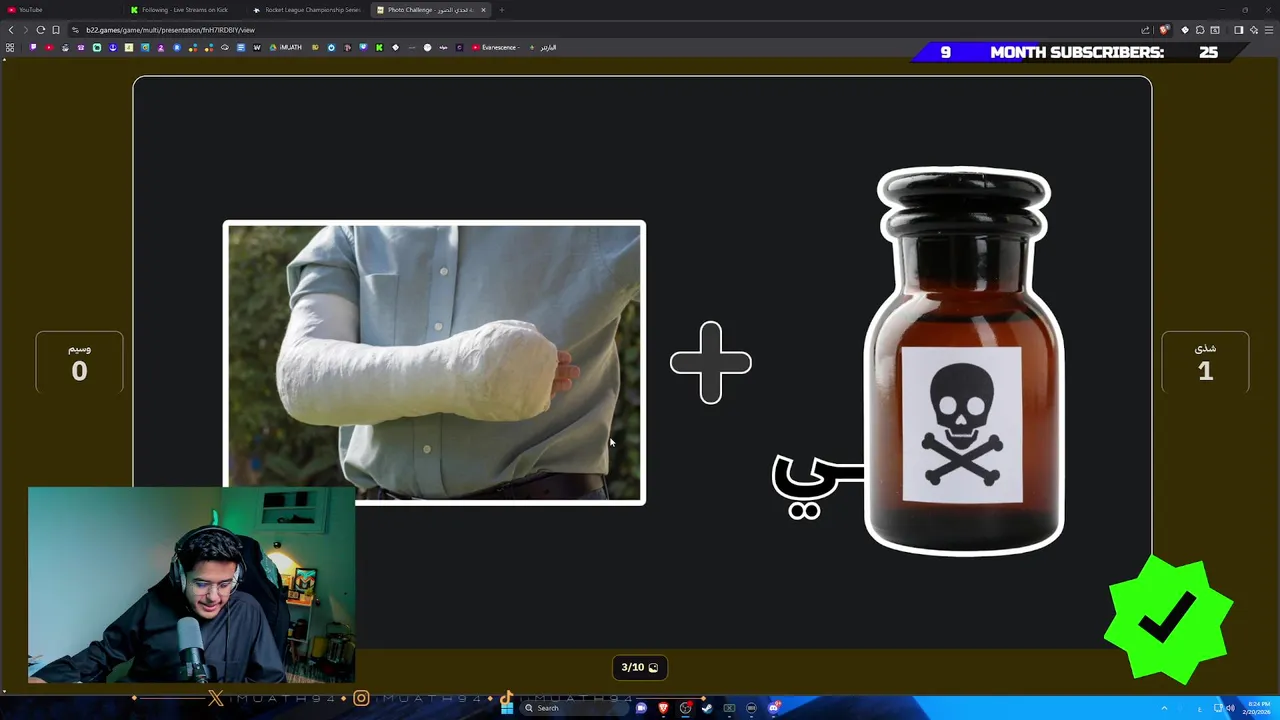Reload the b22.games page

(41, 30)
